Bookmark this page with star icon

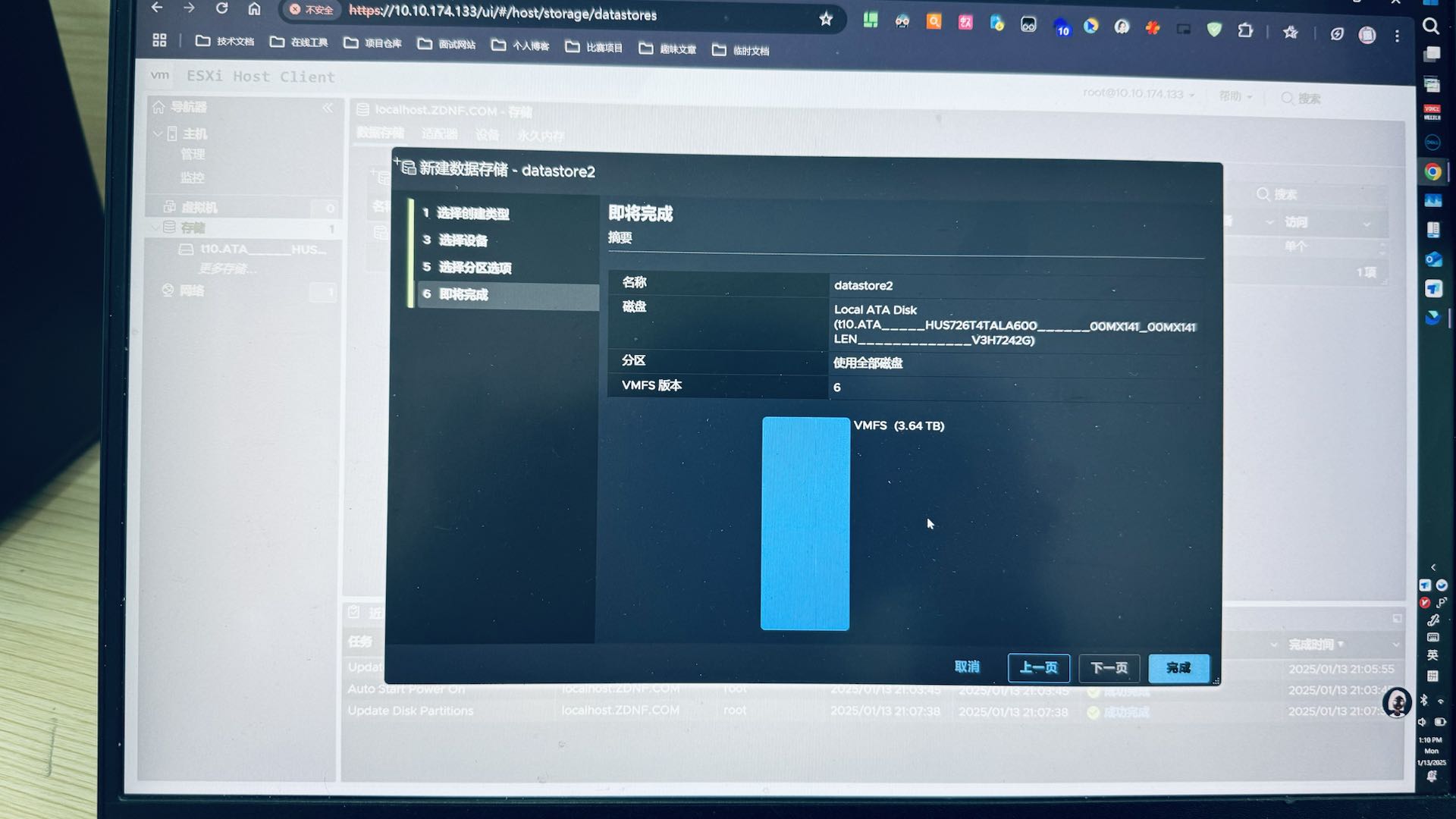pos(826,19)
